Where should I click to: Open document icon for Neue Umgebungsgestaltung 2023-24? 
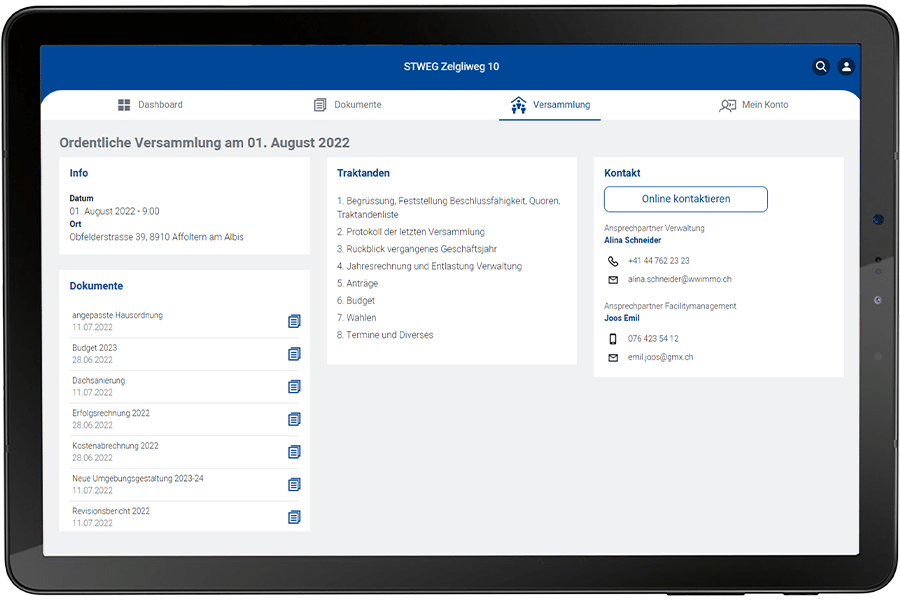294,485
